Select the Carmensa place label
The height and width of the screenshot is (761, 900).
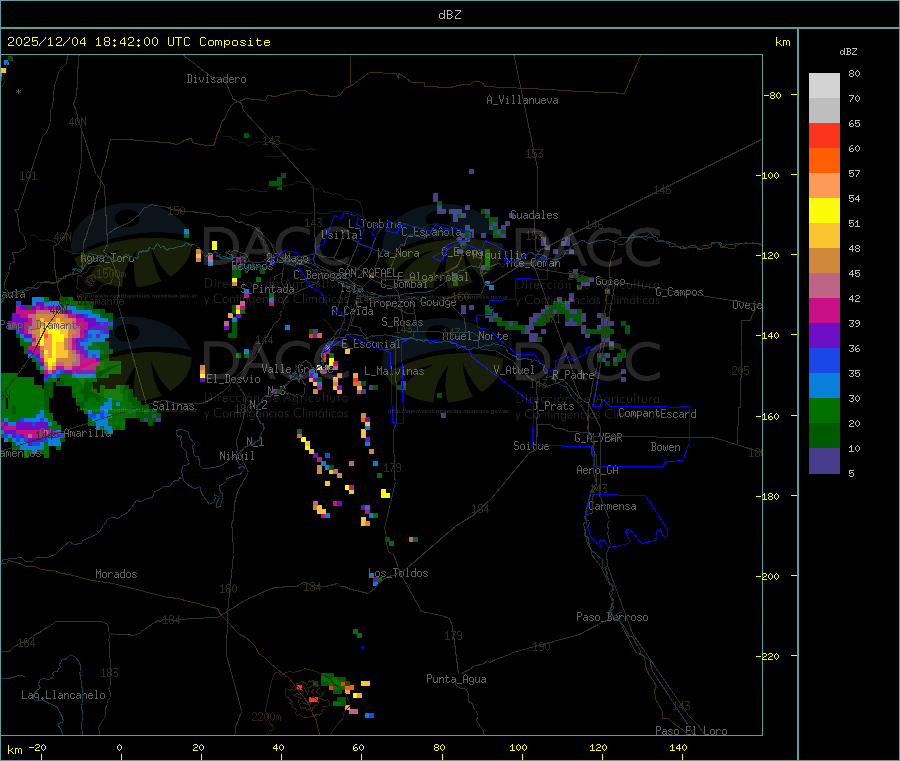pyautogui.click(x=612, y=506)
